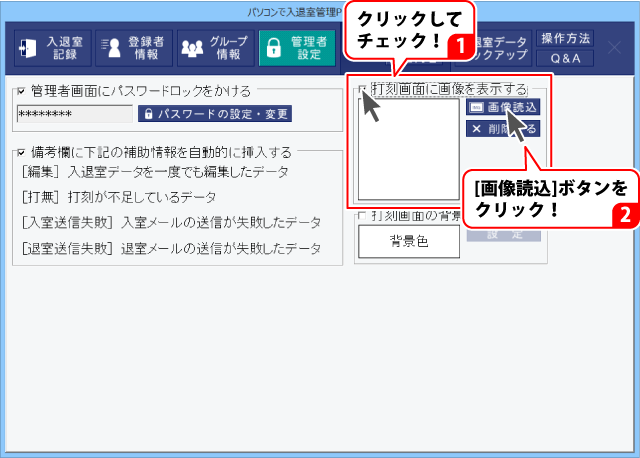Click lock icon on パスワードの設定・変更 button
This screenshot has width=640, height=458.
coord(147,114)
